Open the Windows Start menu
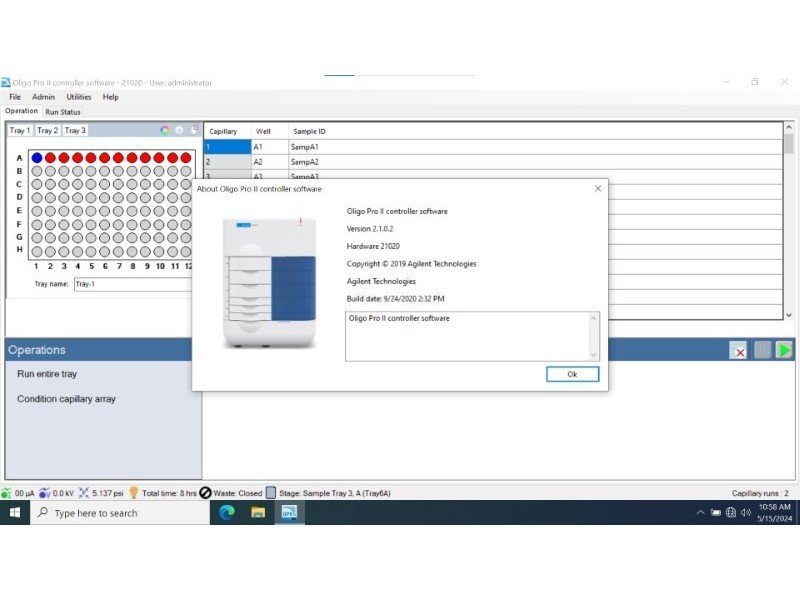 15,512
